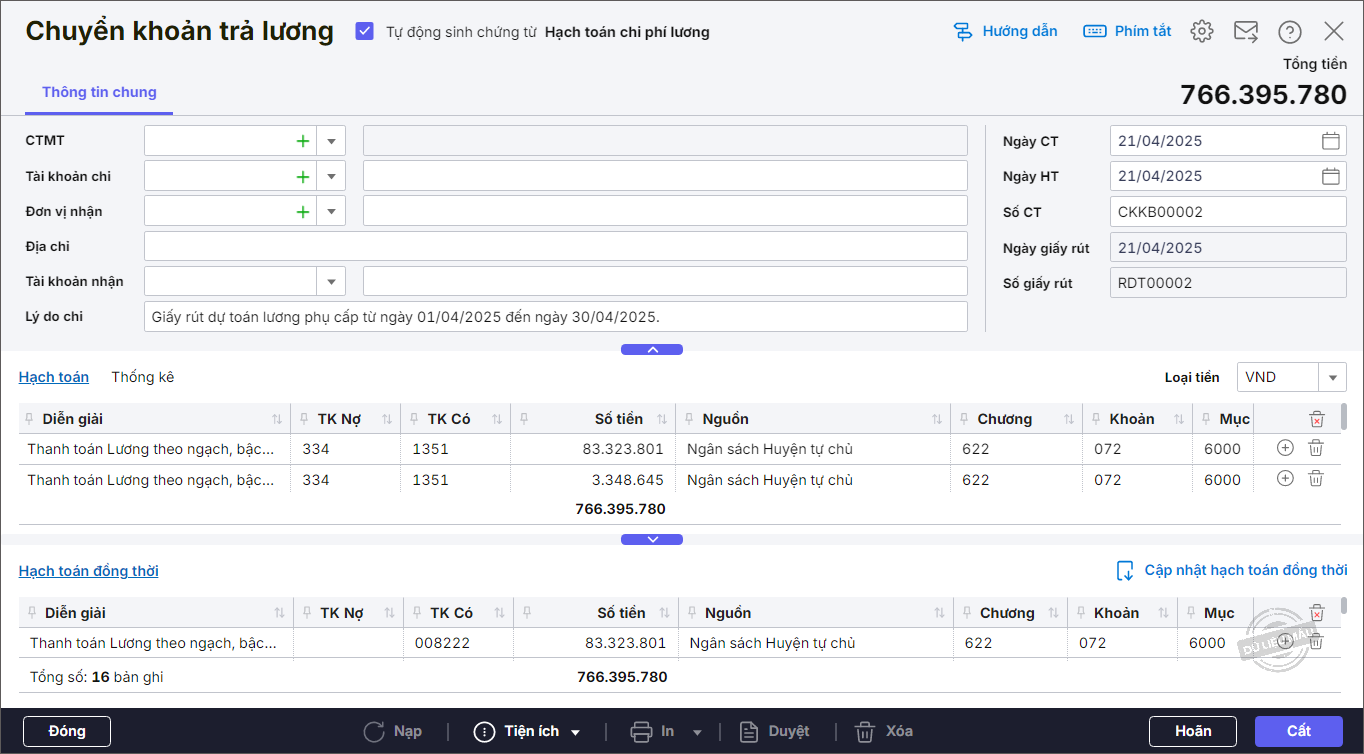Open the help question mark icon
This screenshot has height=754, width=1364.
point(1289,32)
